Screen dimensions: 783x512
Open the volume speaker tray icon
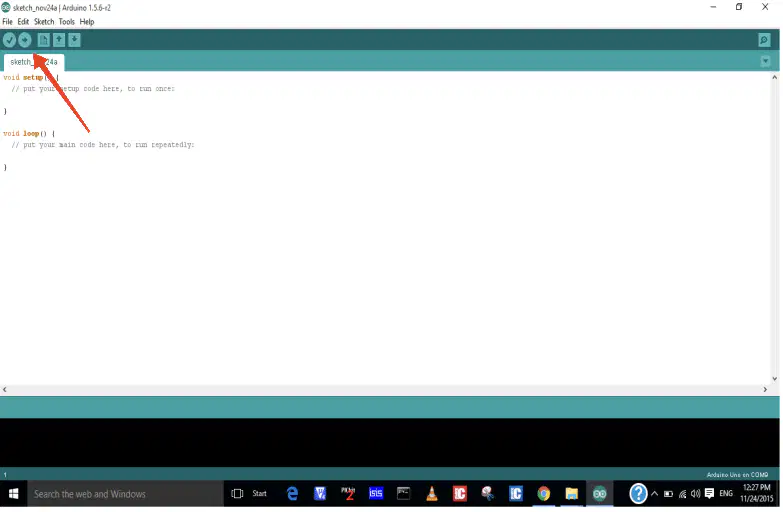point(696,494)
